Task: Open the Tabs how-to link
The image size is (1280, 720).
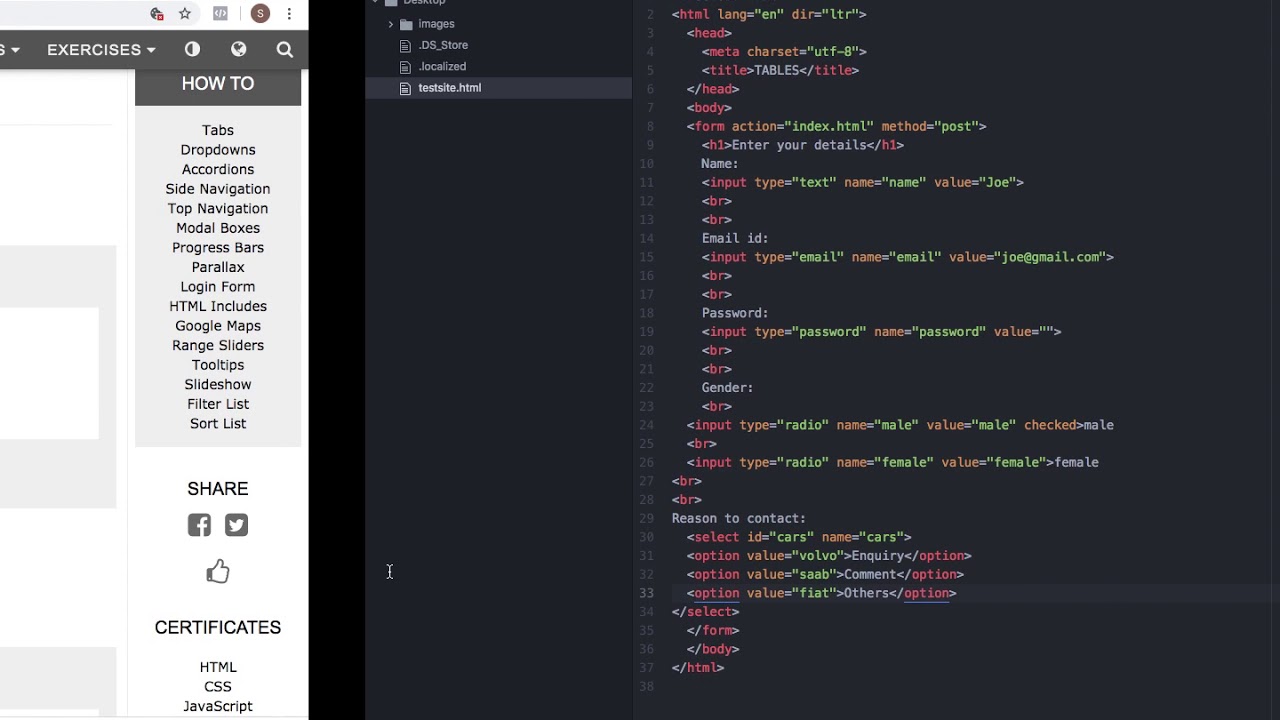Action: [218, 130]
